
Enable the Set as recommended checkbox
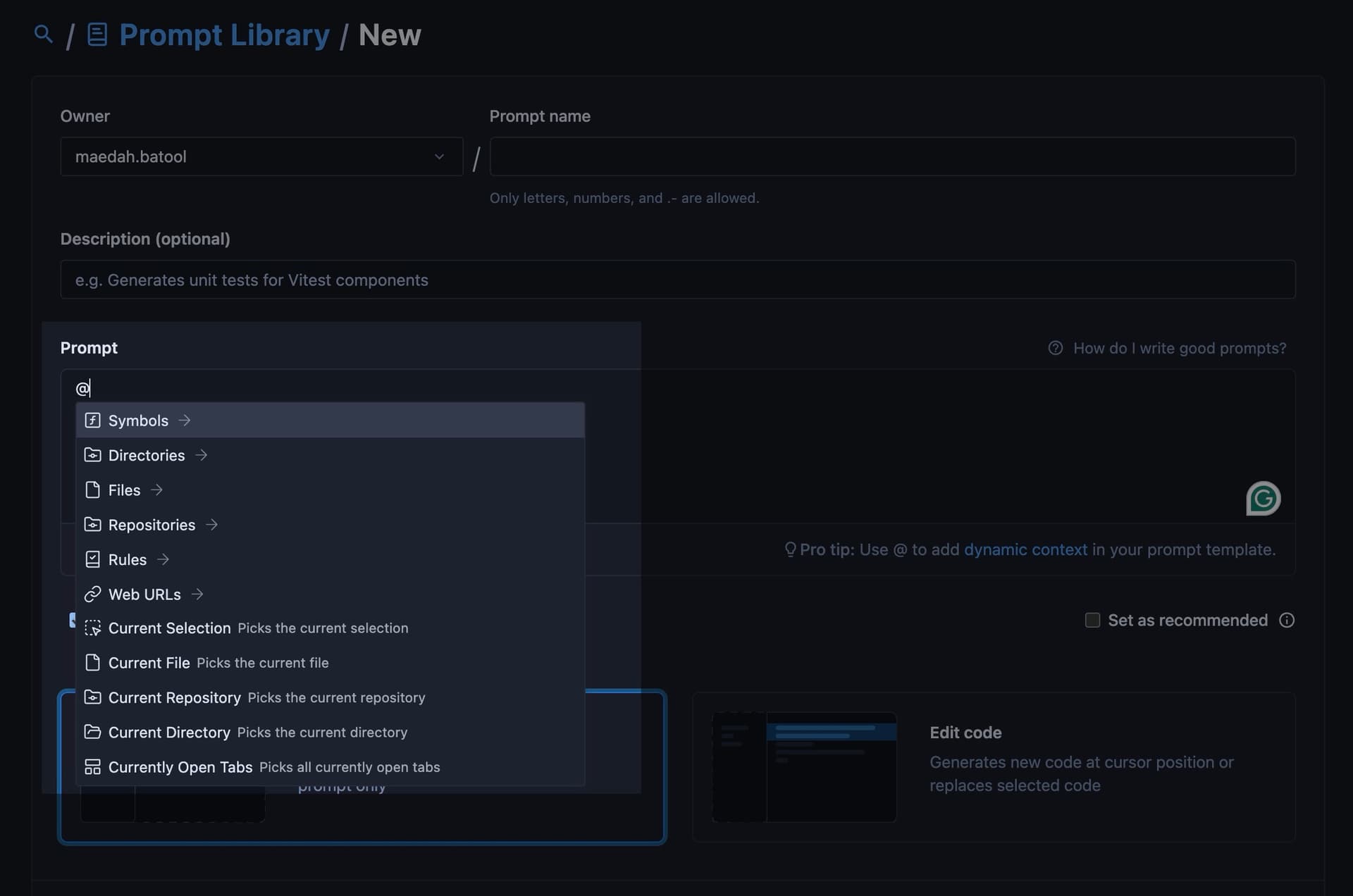tap(1092, 620)
